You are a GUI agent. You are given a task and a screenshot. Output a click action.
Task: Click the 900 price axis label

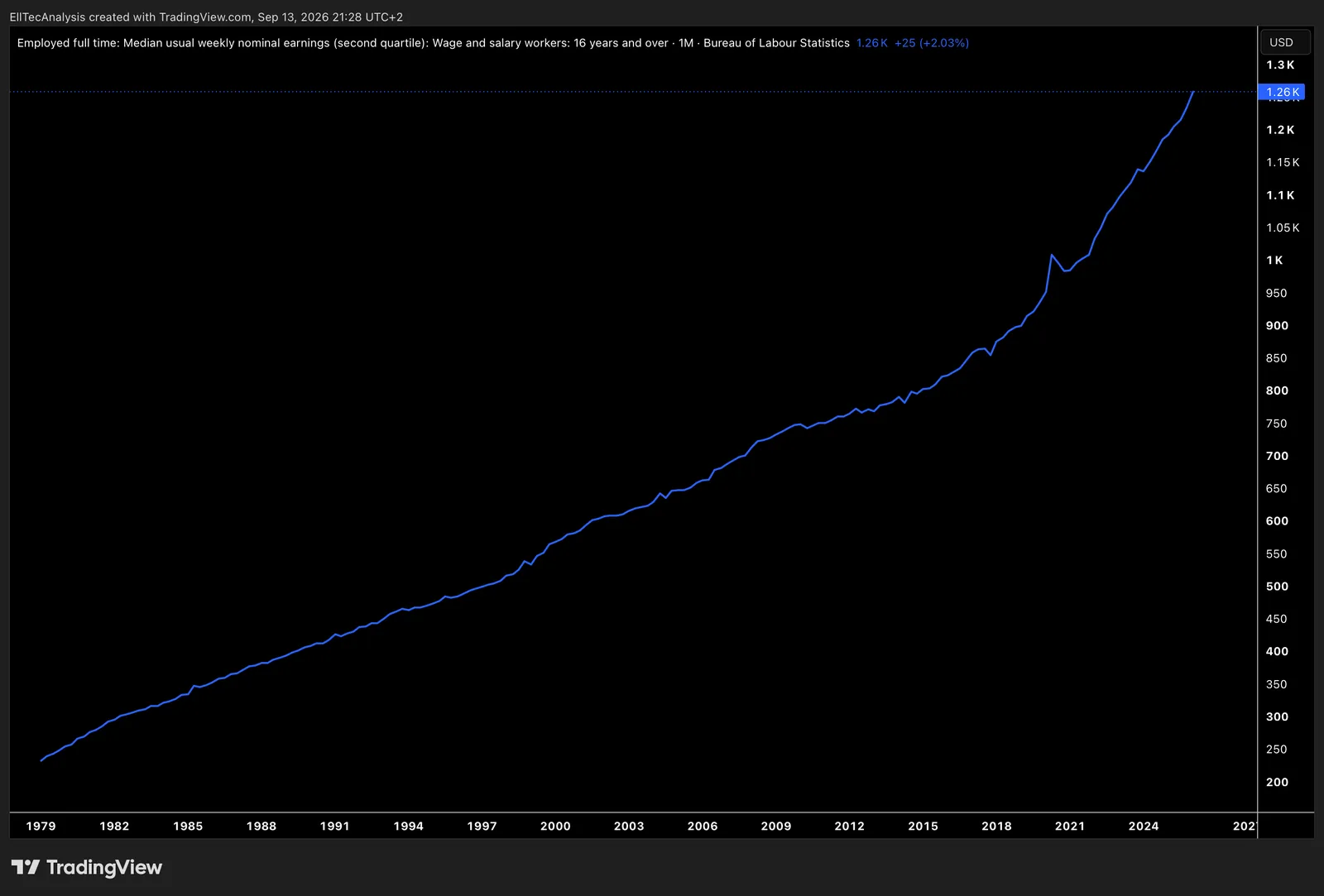tap(1277, 325)
